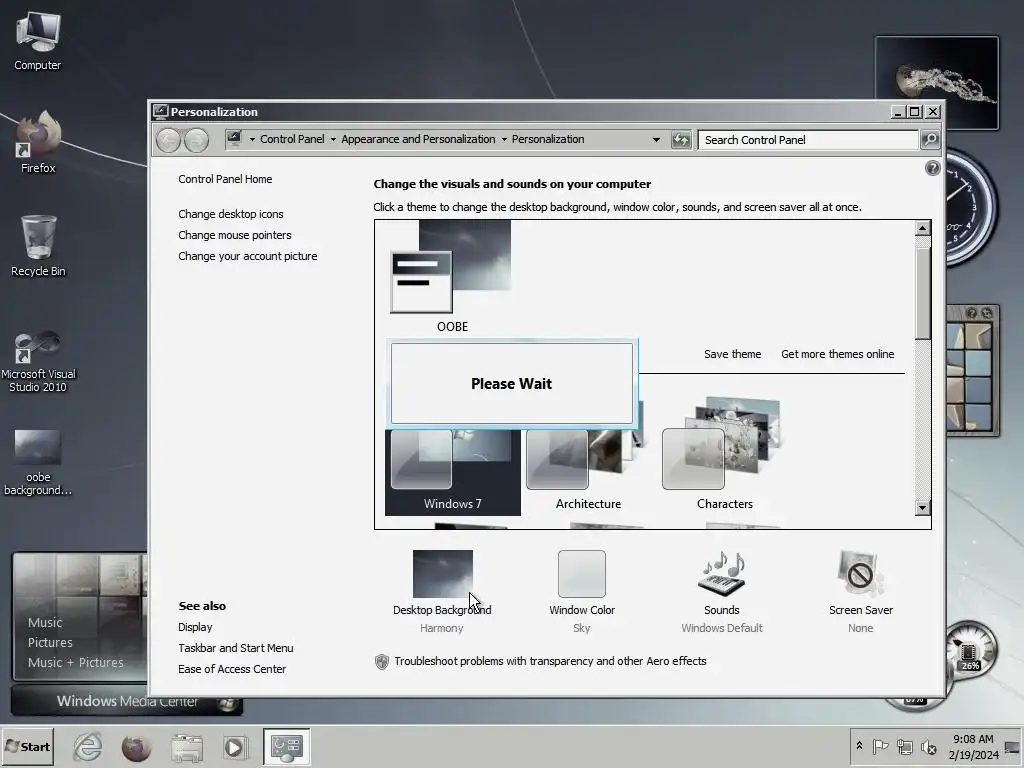Open Windows Media Player from the taskbar

[234, 747]
